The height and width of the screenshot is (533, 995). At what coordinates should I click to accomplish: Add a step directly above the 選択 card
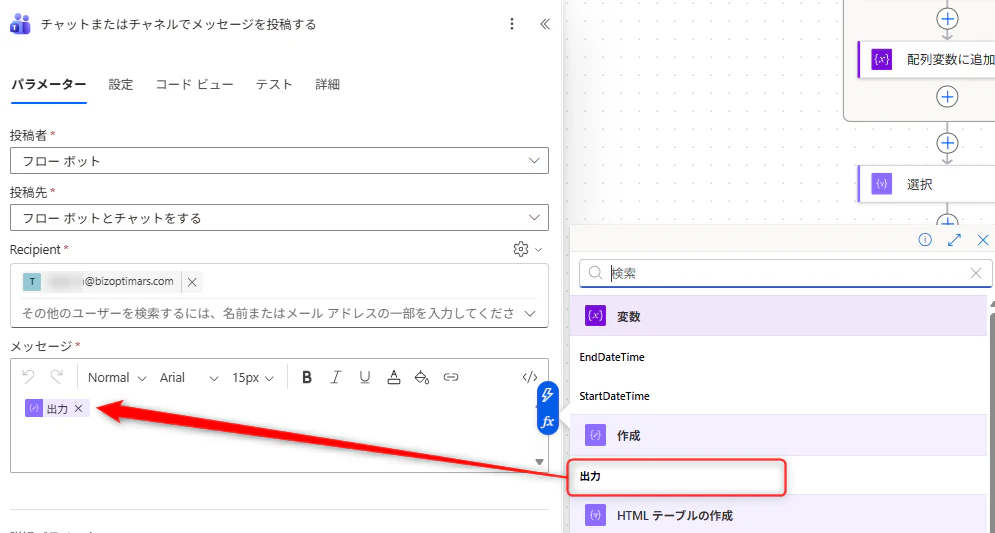click(947, 143)
